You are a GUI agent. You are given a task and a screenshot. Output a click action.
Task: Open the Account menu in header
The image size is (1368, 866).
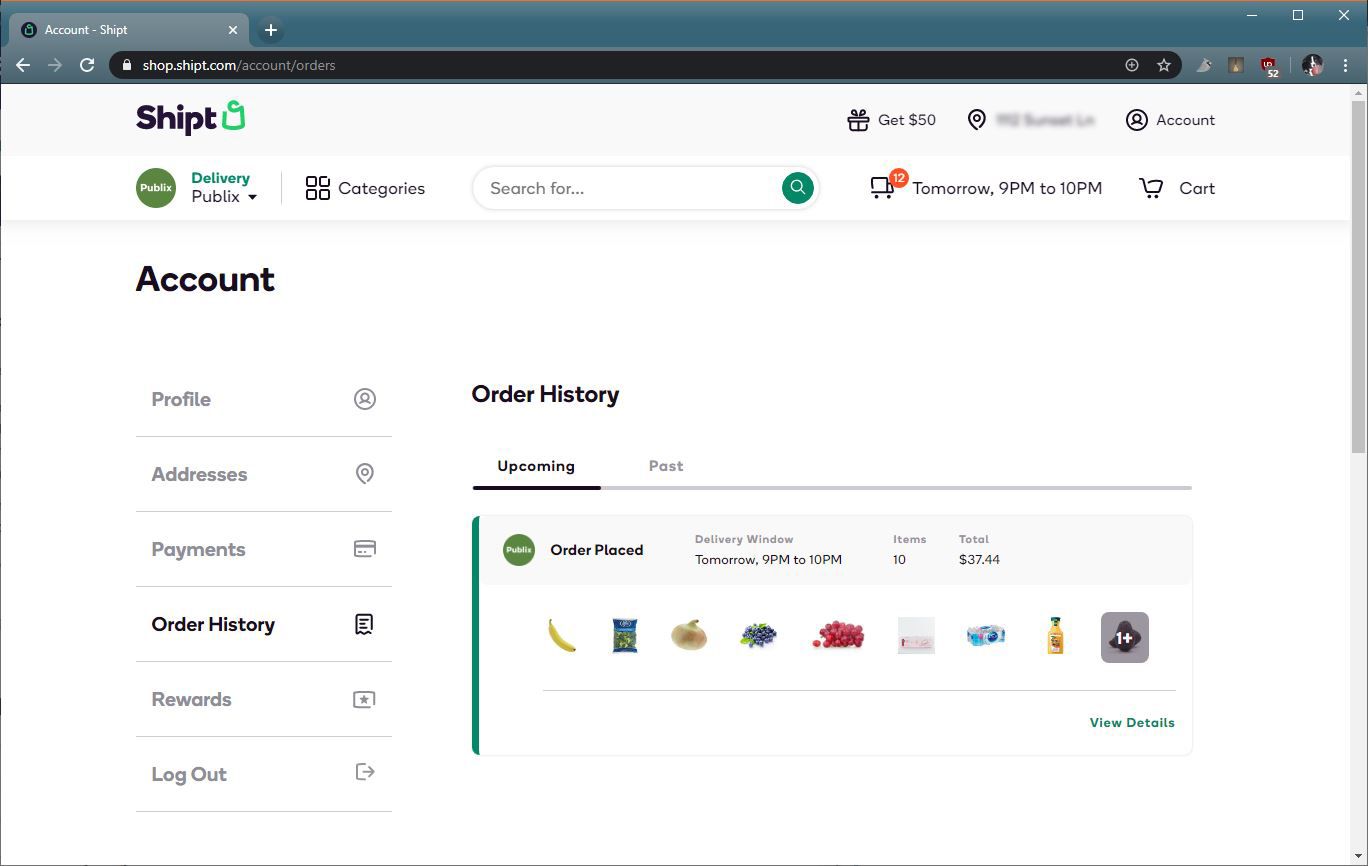tap(1170, 120)
